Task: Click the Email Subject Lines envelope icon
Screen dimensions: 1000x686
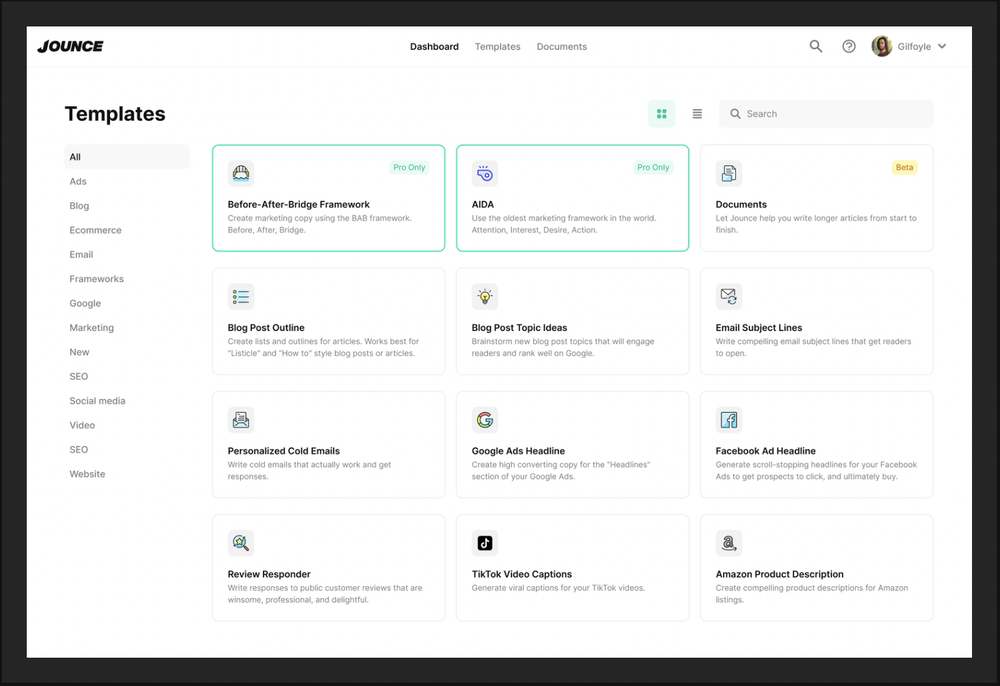Action: 729,296
